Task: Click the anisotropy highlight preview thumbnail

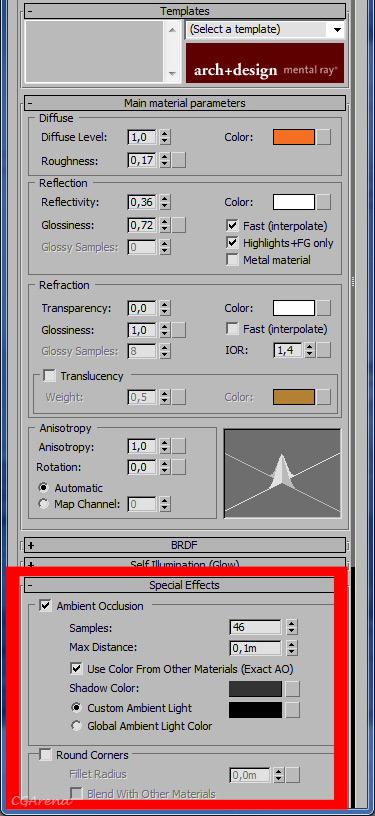Action: [x=282, y=474]
